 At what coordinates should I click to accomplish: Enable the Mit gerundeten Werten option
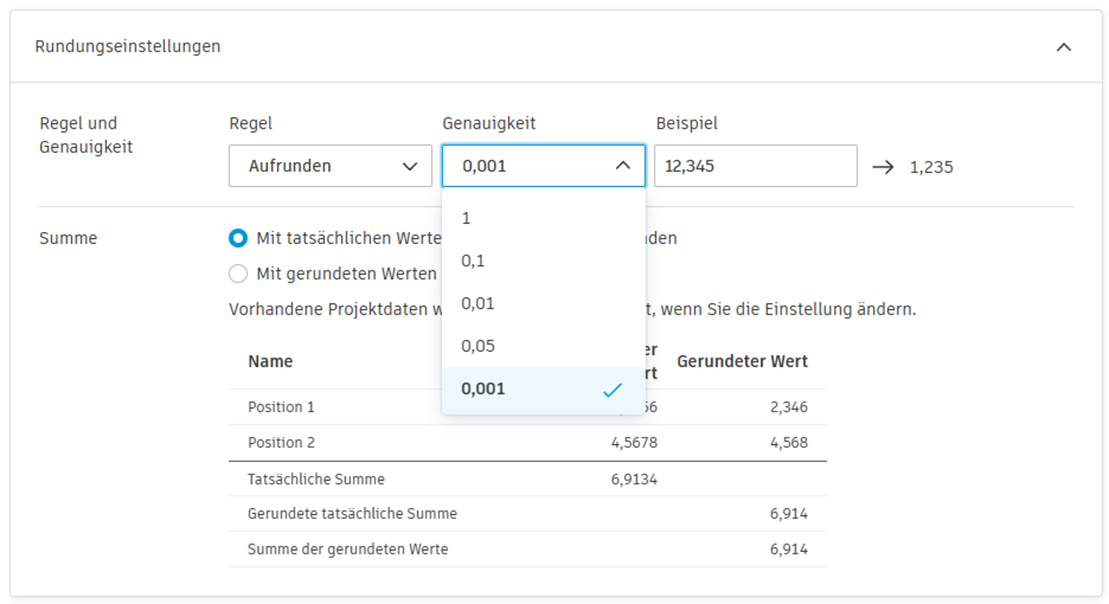click(x=238, y=273)
